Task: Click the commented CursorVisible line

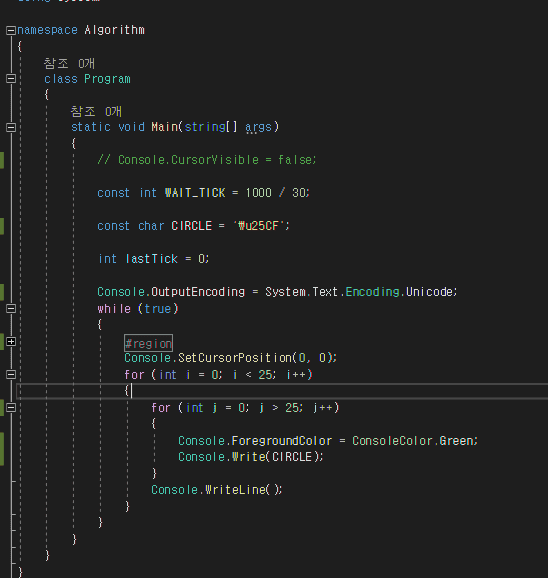Action: 207,160
